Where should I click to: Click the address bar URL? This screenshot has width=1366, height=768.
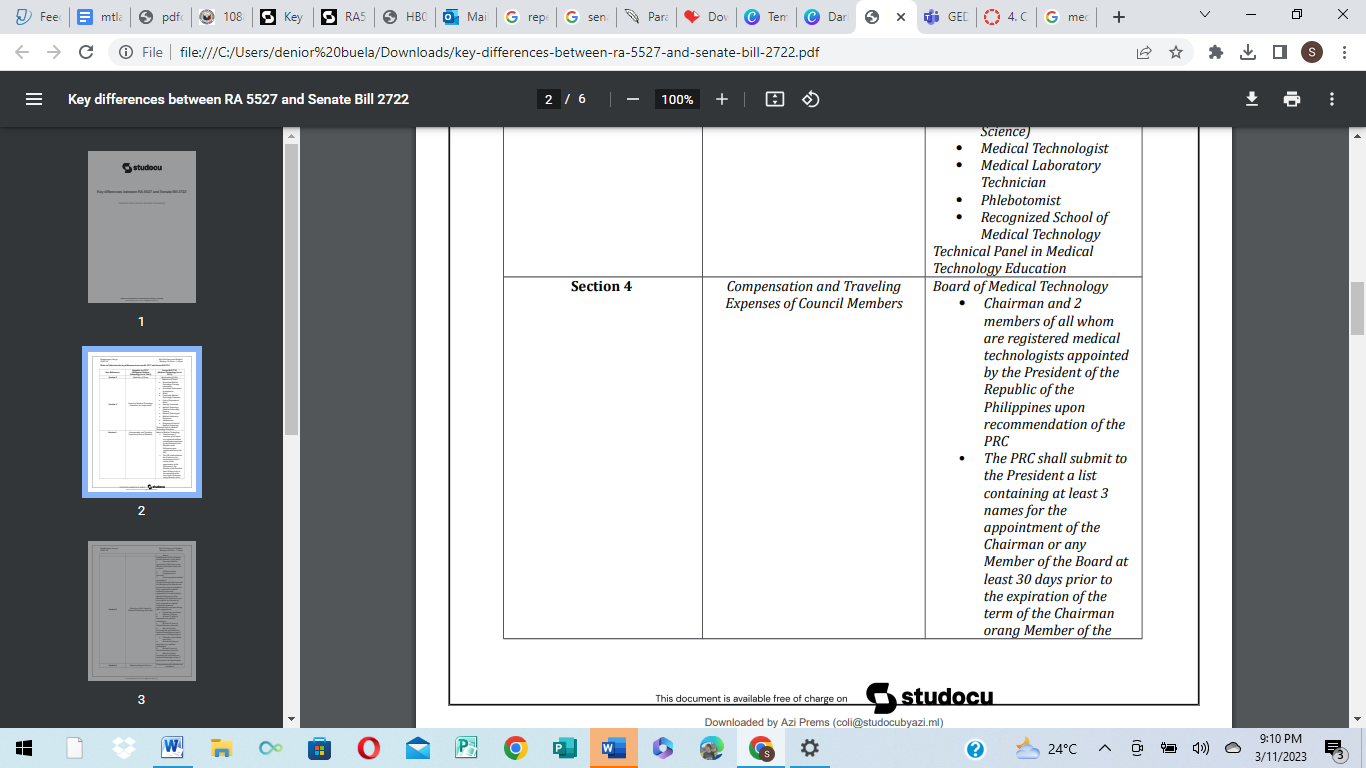tap(499, 52)
